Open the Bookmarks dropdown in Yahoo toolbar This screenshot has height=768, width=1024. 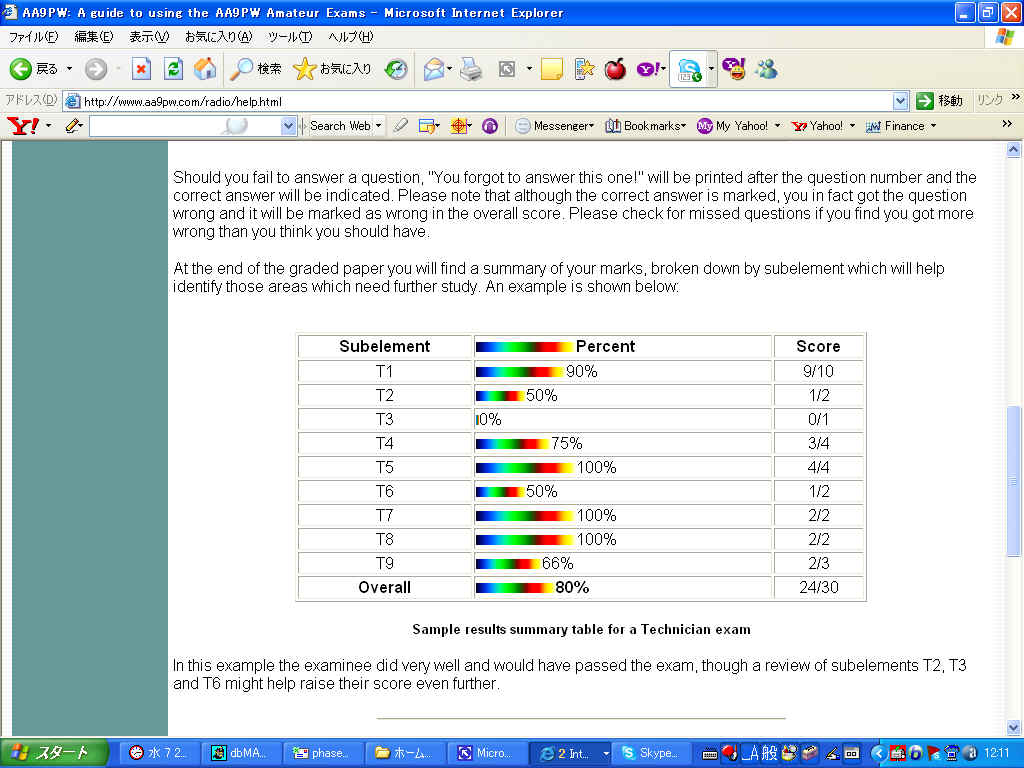(645, 126)
